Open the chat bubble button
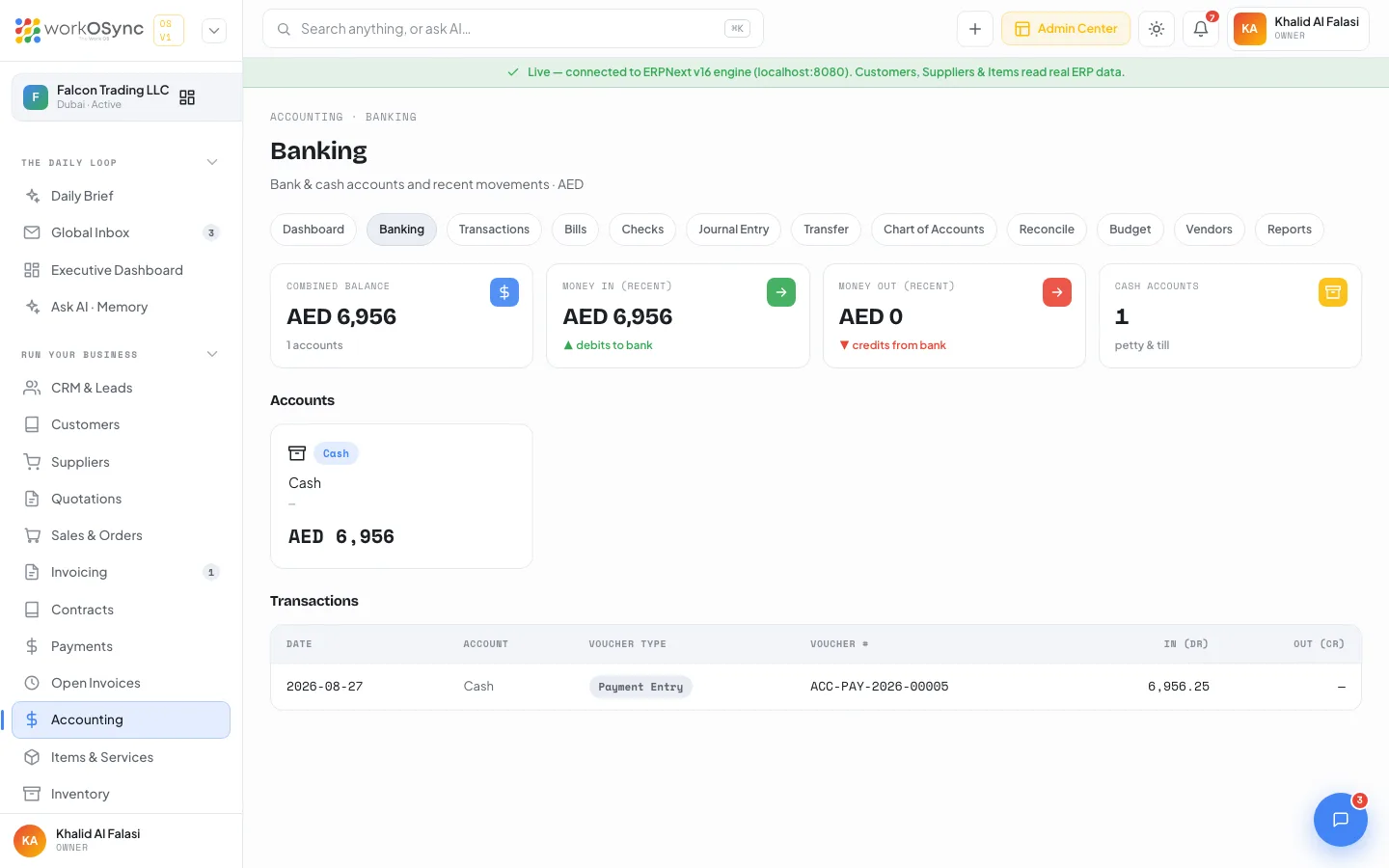The image size is (1389, 868). point(1341,820)
